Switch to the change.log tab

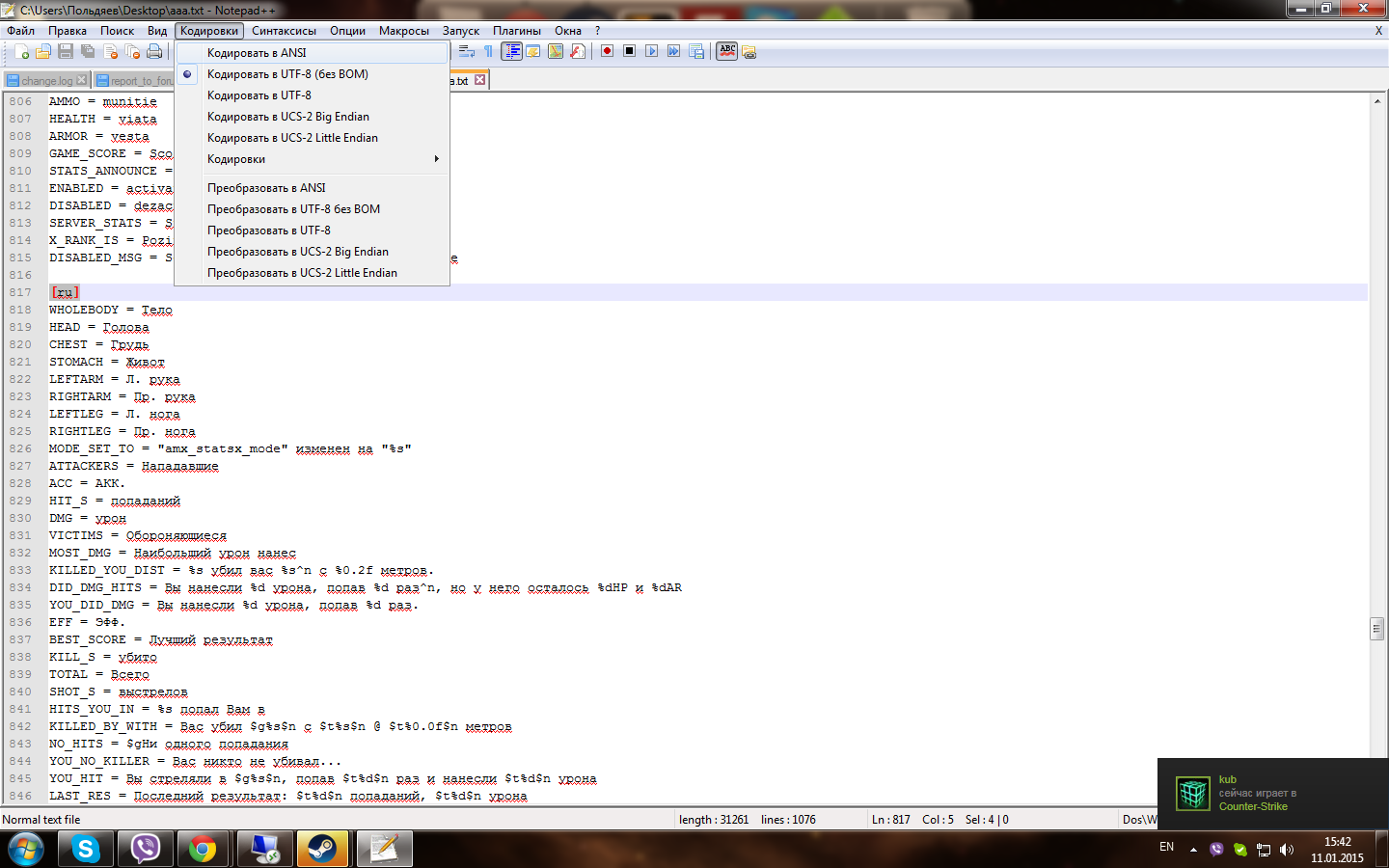click(x=46, y=80)
